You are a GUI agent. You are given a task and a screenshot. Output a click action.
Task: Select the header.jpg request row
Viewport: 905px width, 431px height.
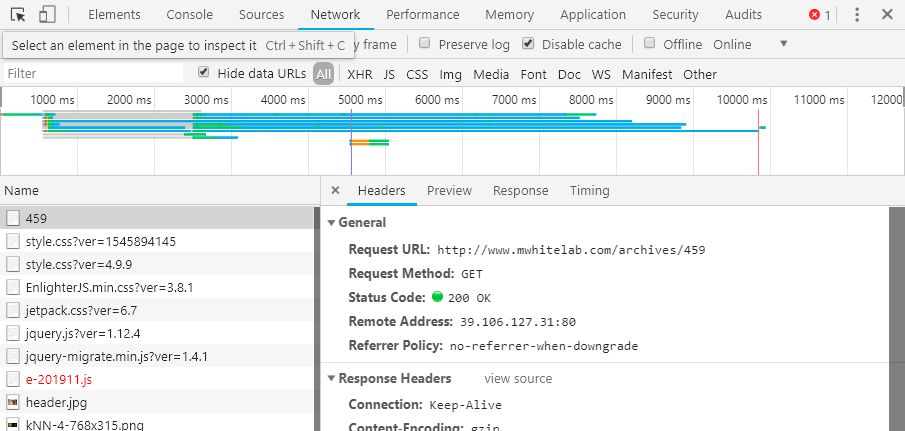[157, 403]
